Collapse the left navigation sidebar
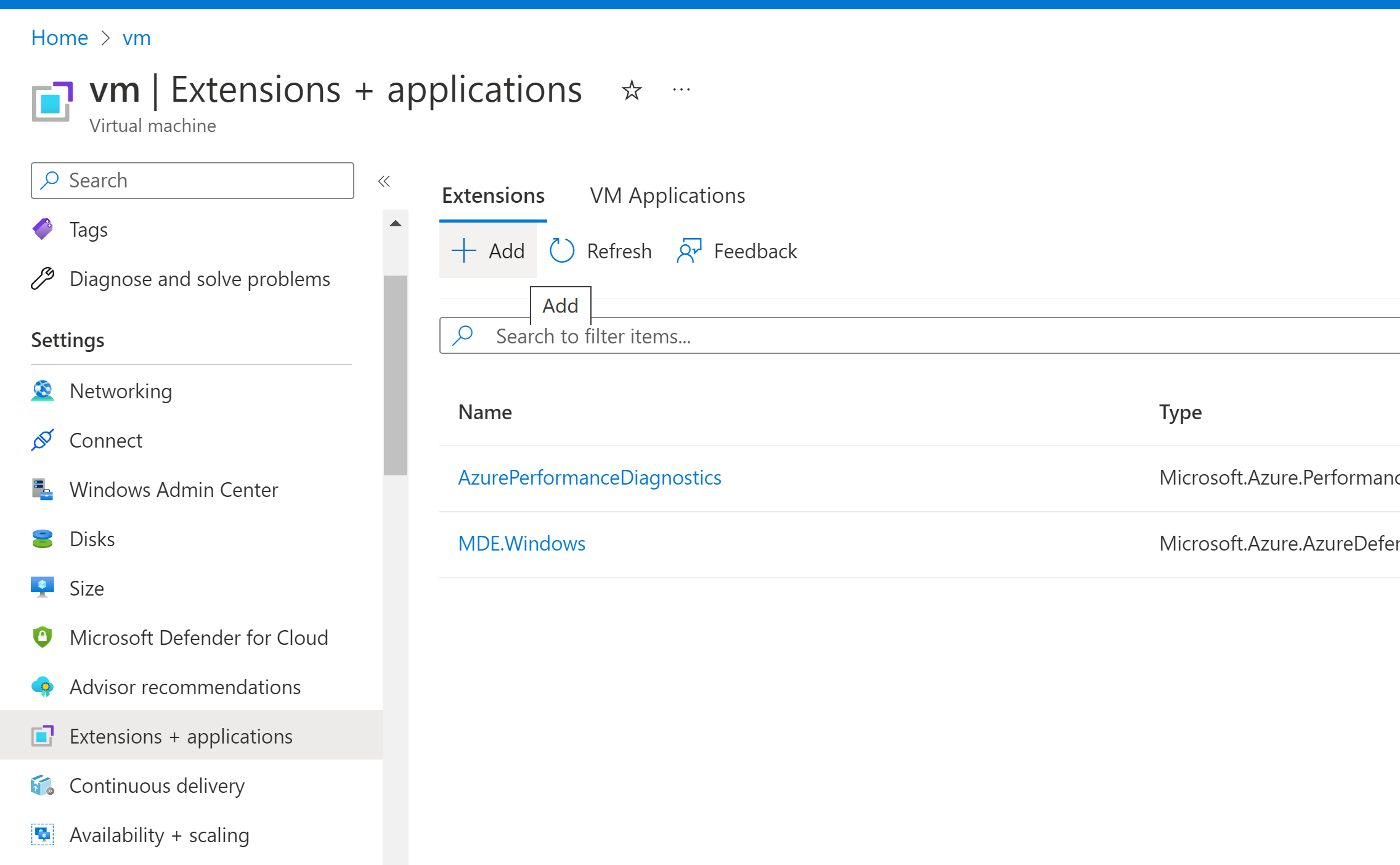 384,181
